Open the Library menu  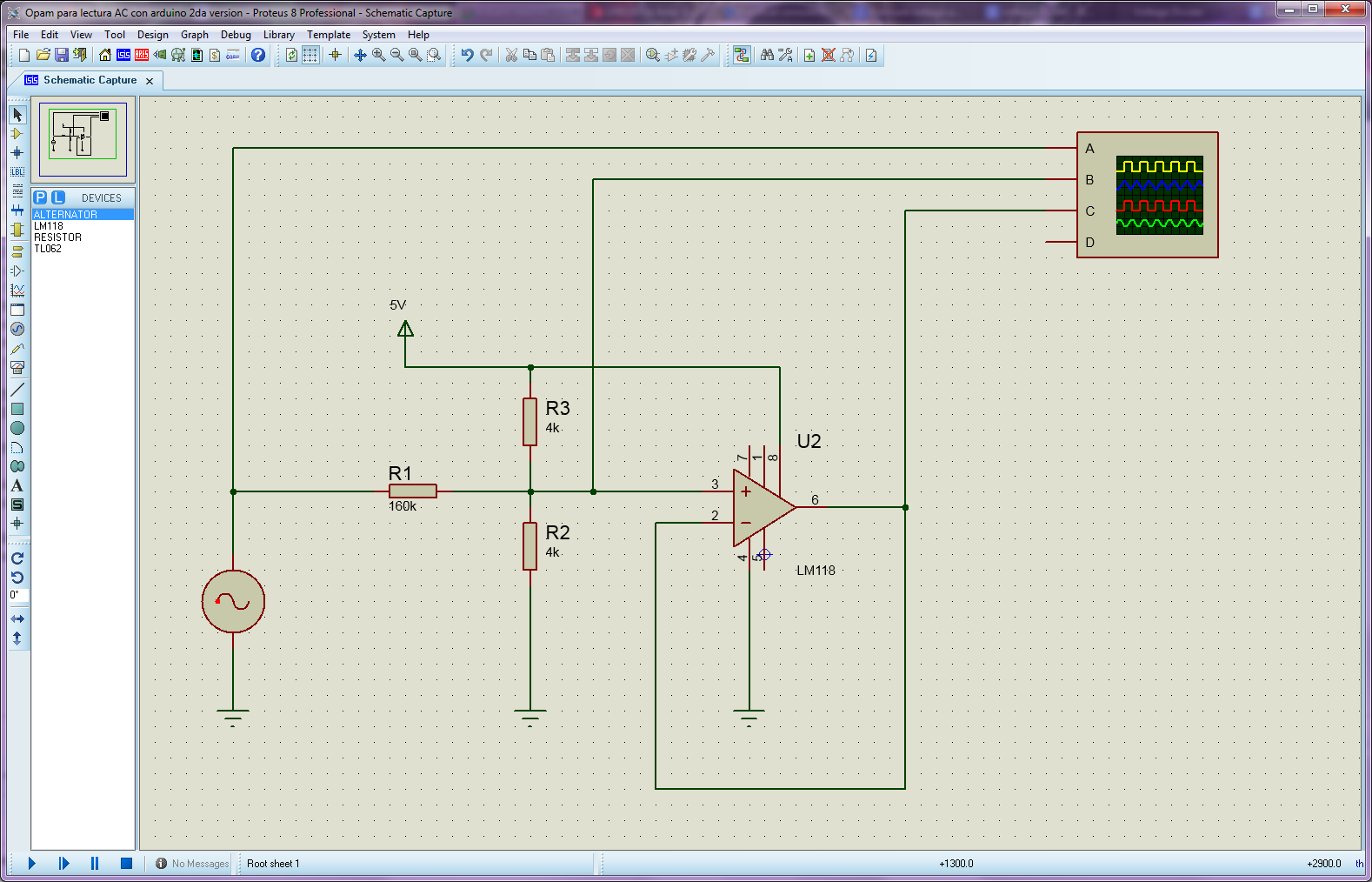[279, 35]
